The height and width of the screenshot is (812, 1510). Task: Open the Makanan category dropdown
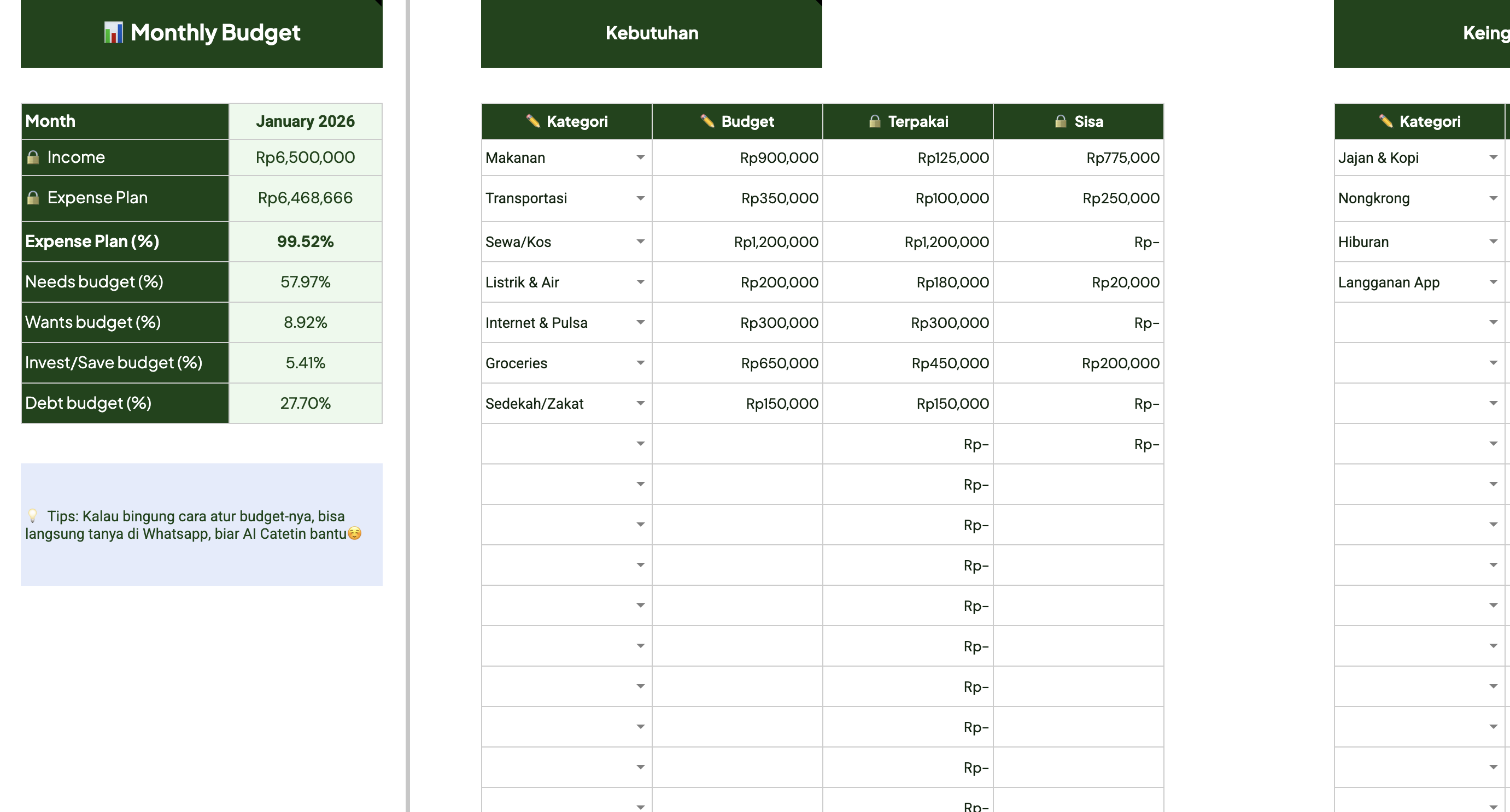pos(640,157)
